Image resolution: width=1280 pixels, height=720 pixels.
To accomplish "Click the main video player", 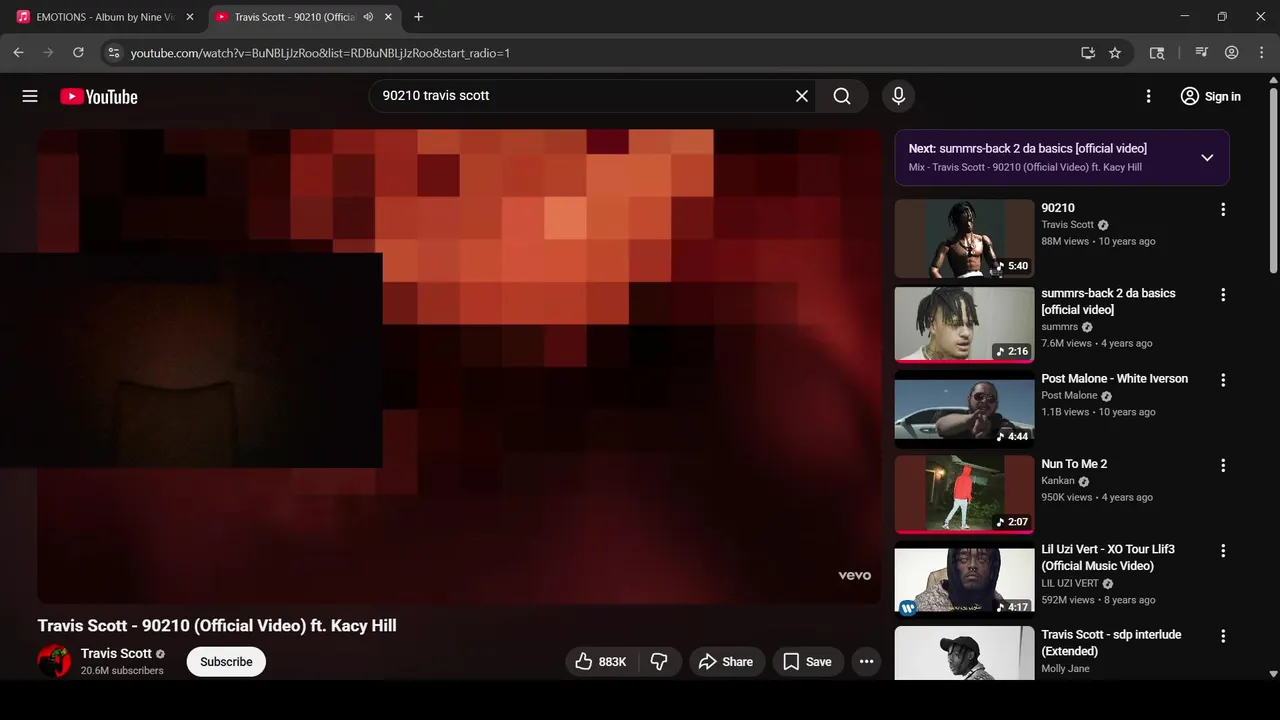I will tap(460, 366).
